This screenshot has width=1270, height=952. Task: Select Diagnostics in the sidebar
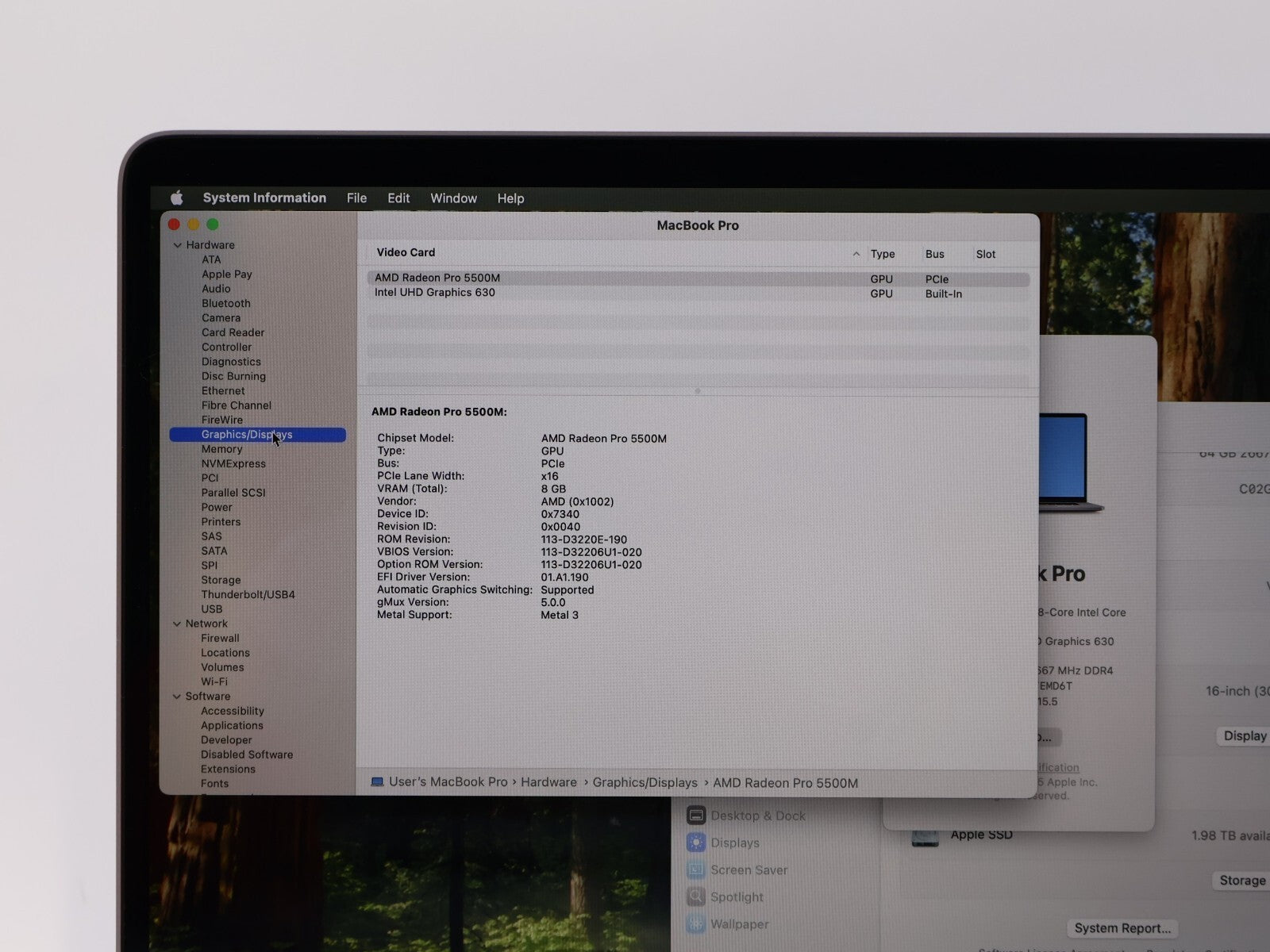231,362
